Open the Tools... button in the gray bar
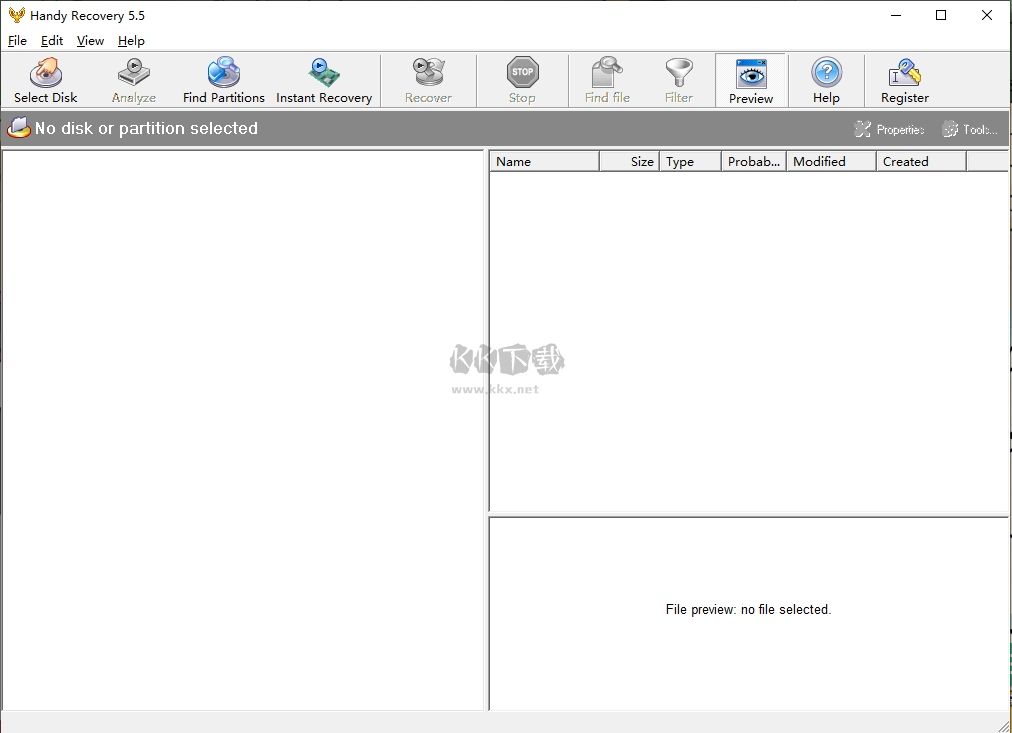This screenshot has width=1012, height=733. (x=970, y=129)
